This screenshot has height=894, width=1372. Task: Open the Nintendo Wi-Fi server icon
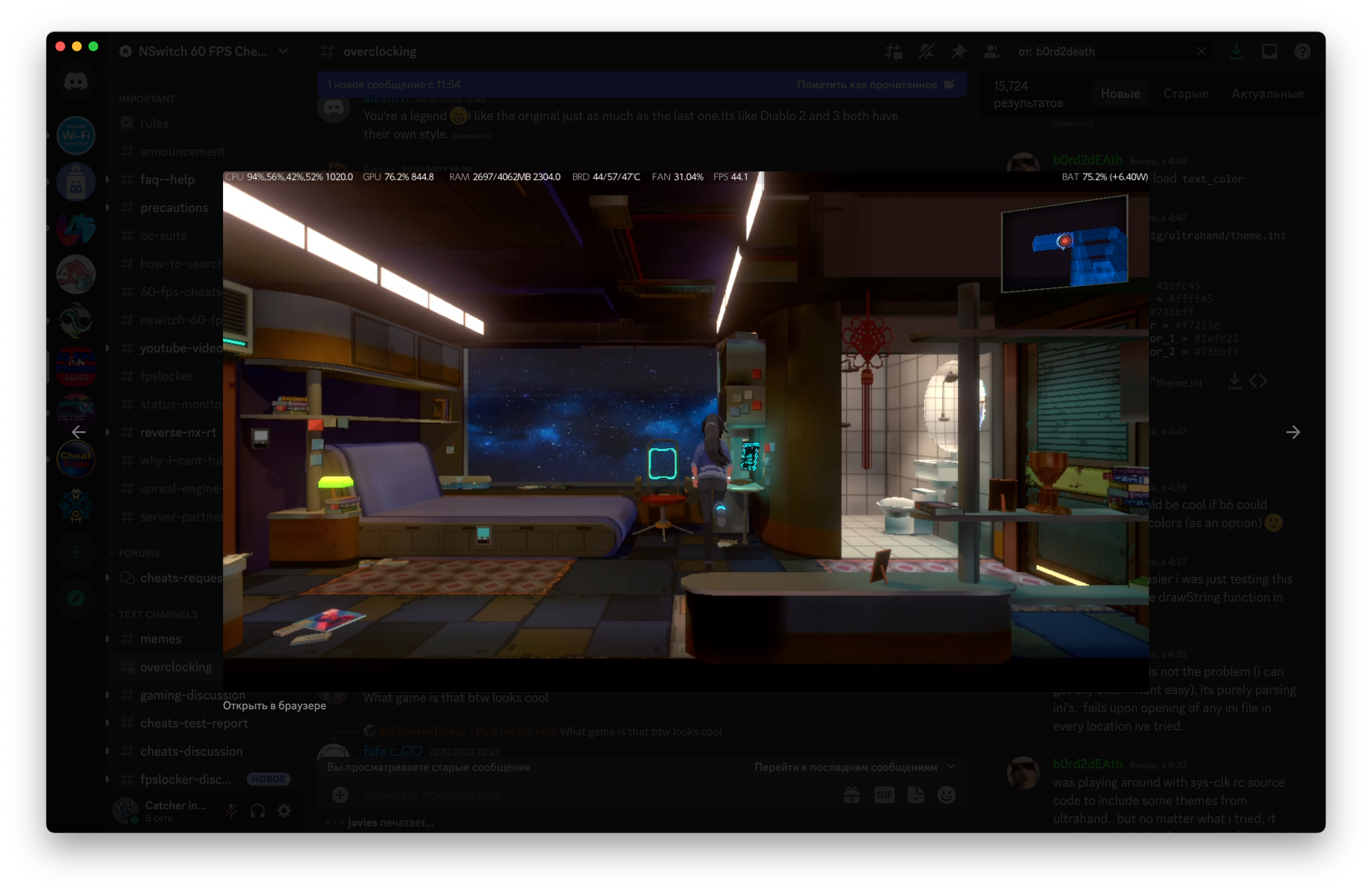(x=76, y=136)
